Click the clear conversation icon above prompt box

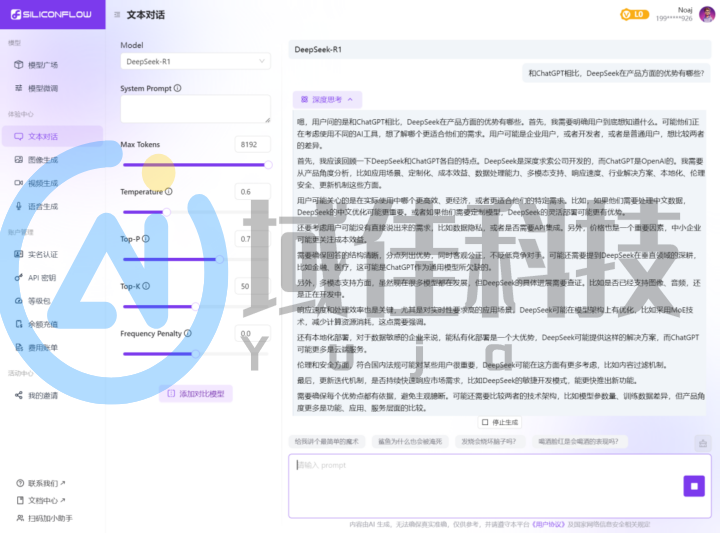[703, 443]
